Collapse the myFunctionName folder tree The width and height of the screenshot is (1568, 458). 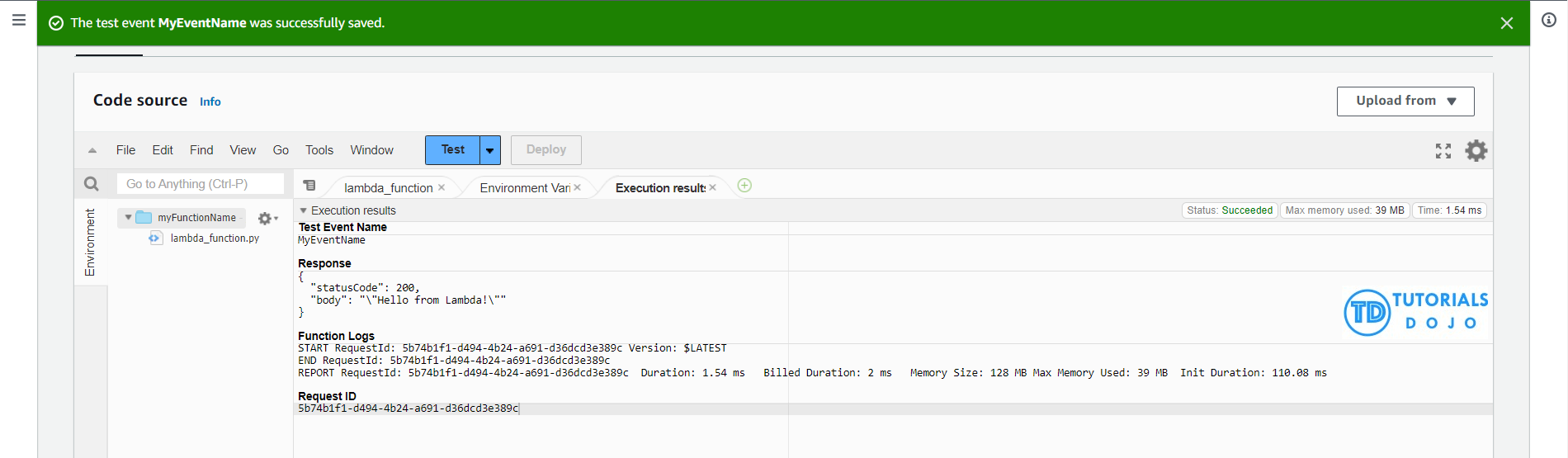[128, 218]
